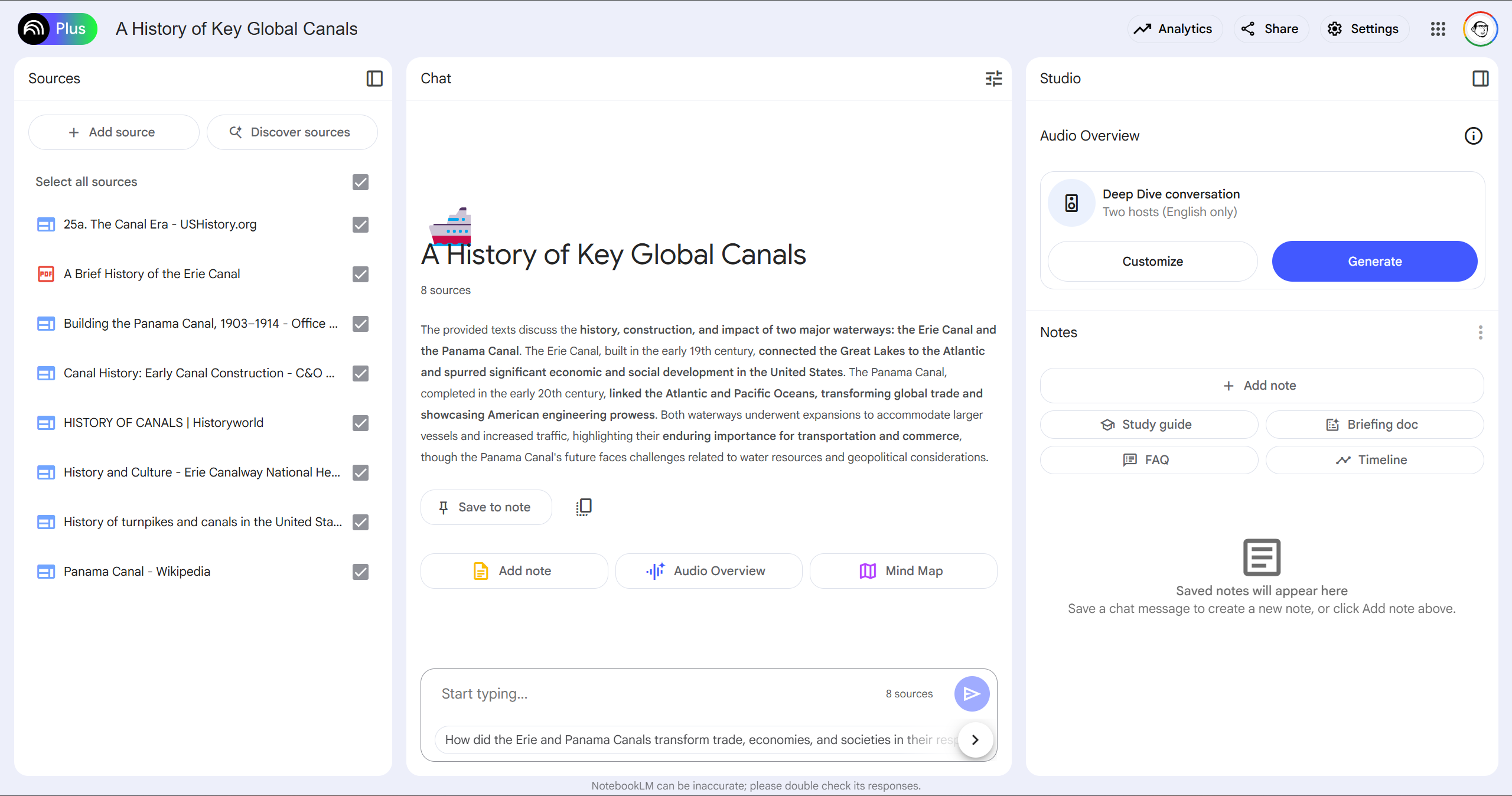This screenshot has width=1512, height=796.
Task: Uncheck A Brief History of the Erie Canal
Action: pos(360,274)
